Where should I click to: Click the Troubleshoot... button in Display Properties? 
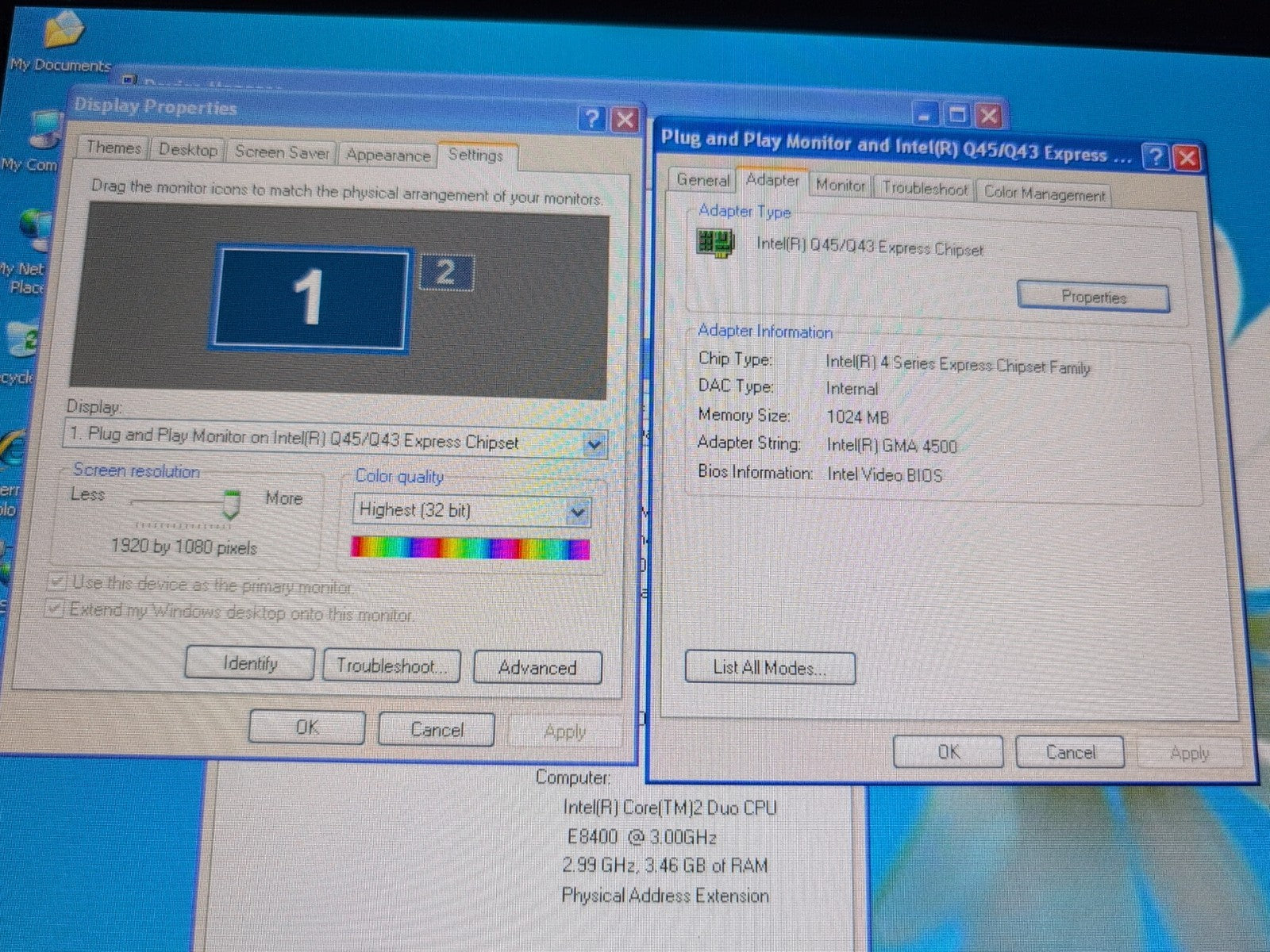point(392,666)
